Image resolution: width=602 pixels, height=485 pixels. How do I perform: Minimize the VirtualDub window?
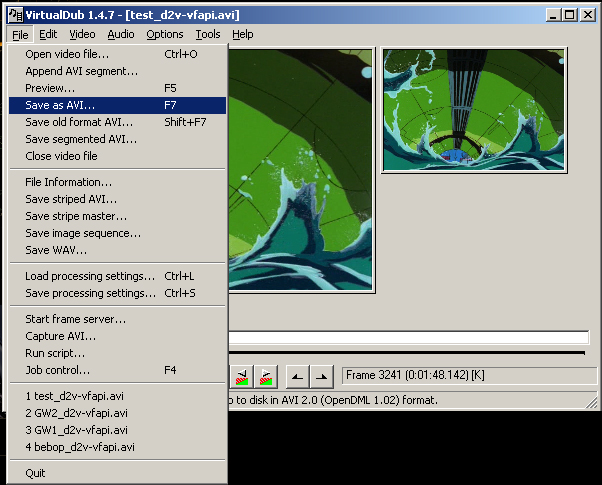click(553, 15)
